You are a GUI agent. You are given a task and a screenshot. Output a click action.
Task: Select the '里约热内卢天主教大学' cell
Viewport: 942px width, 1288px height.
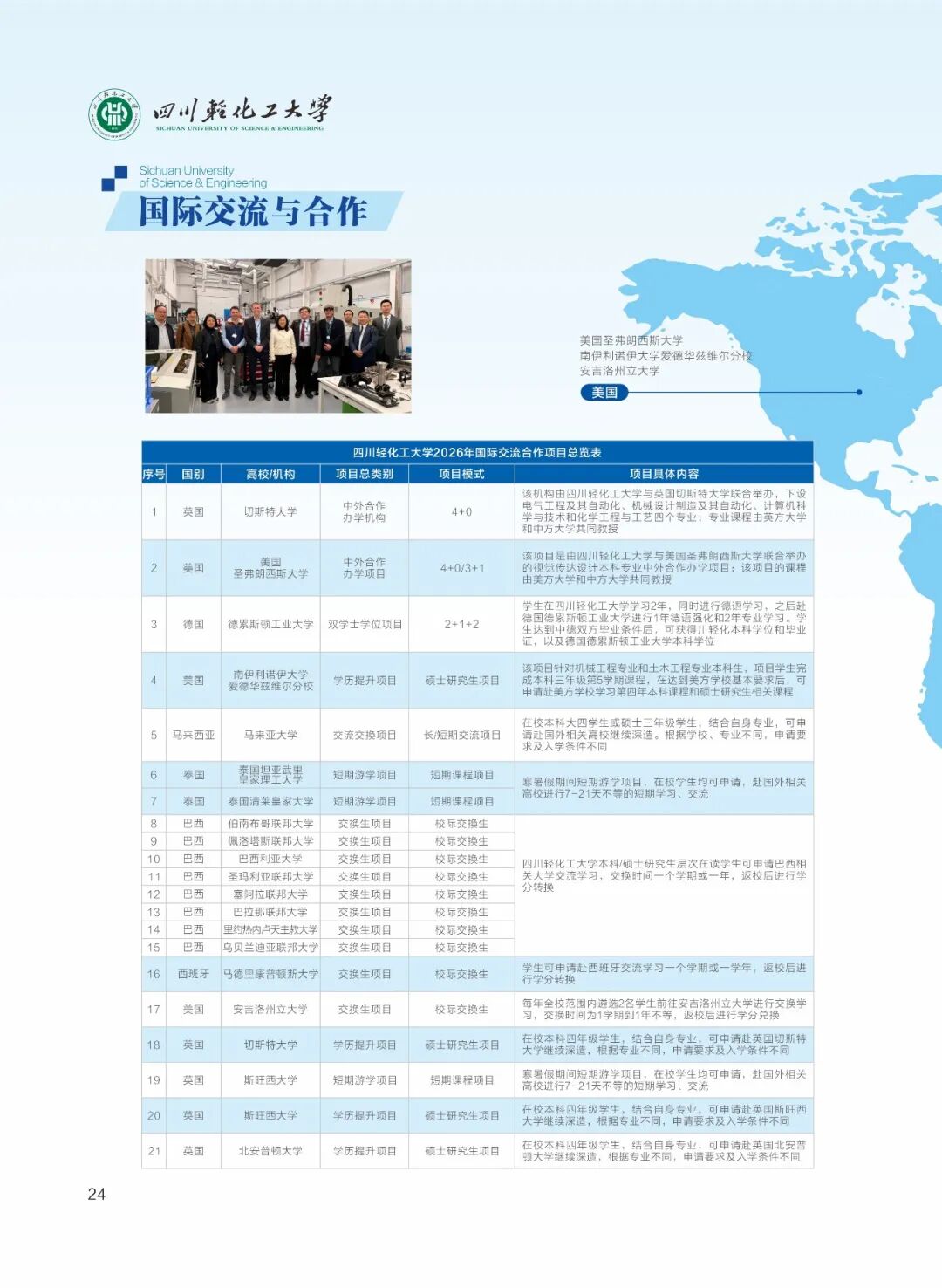(270, 930)
